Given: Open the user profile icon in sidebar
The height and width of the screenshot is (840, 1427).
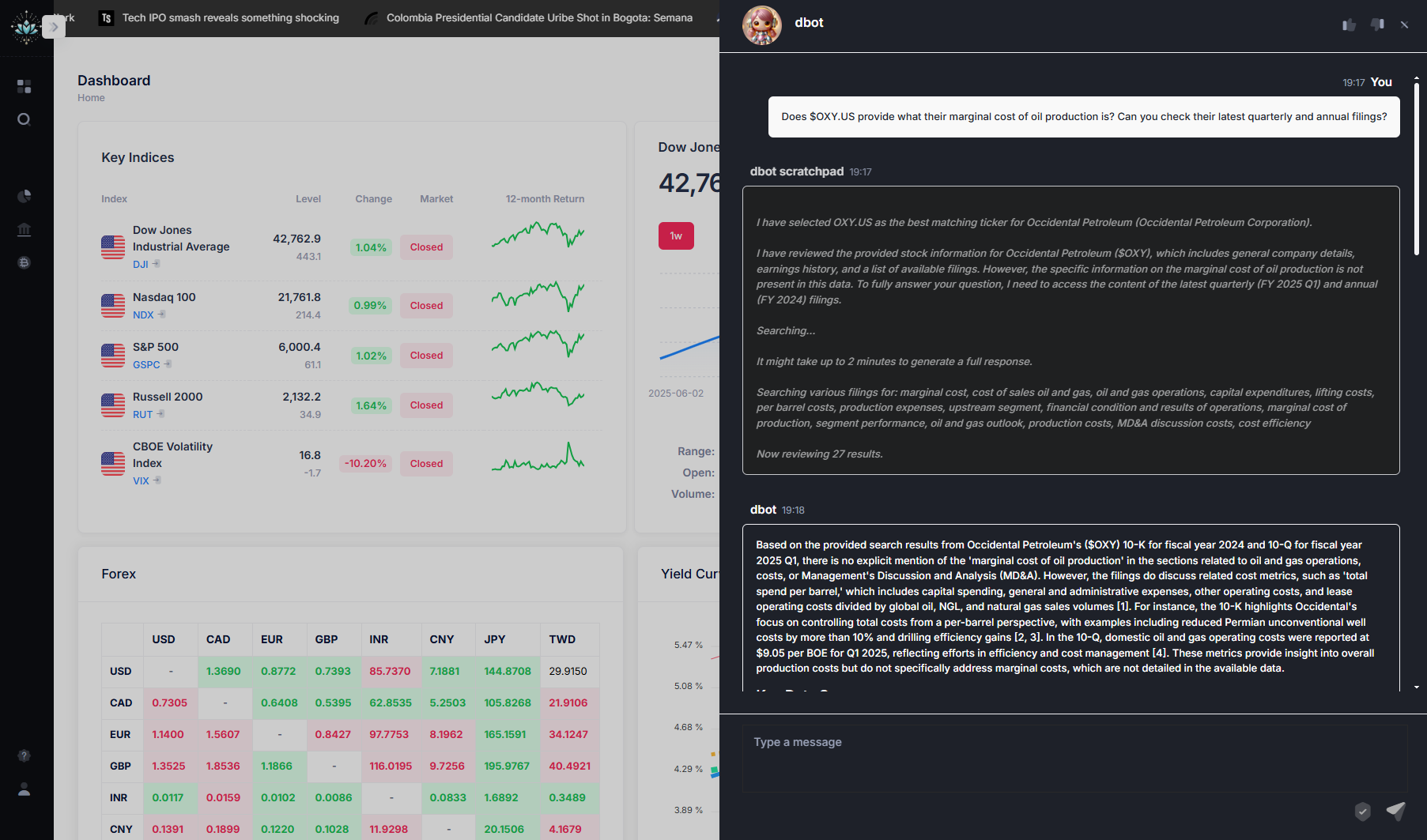Looking at the screenshot, I should 24,789.
